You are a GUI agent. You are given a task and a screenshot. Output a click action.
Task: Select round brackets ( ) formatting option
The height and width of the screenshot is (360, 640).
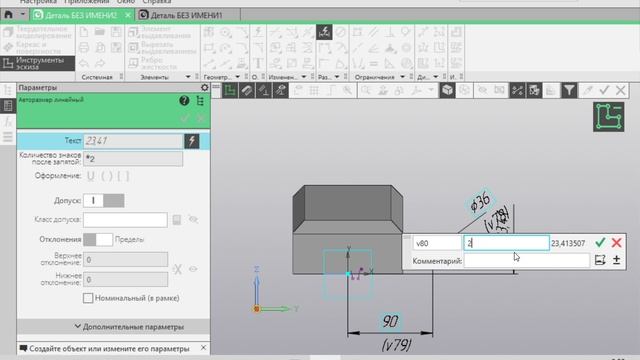click(x=107, y=176)
